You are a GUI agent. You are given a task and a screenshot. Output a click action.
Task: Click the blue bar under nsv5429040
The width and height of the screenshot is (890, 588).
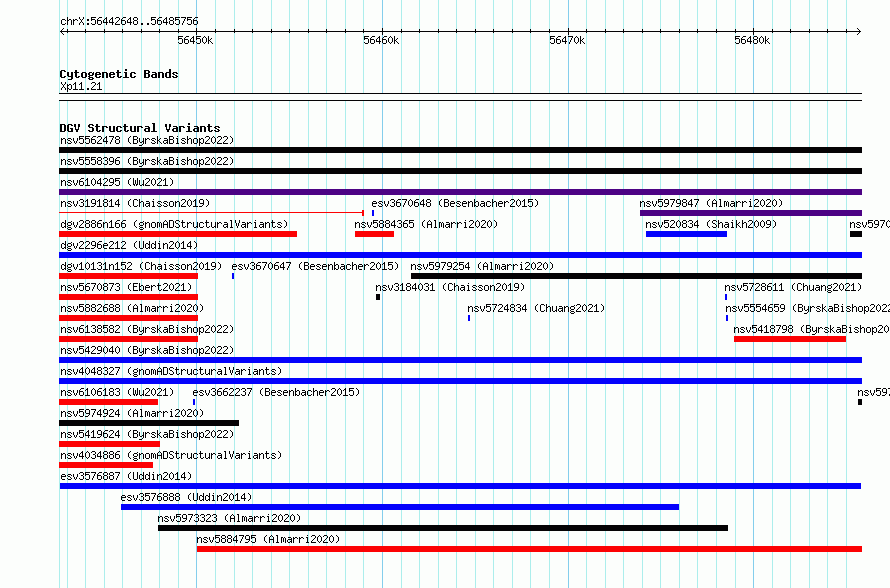tap(460, 360)
